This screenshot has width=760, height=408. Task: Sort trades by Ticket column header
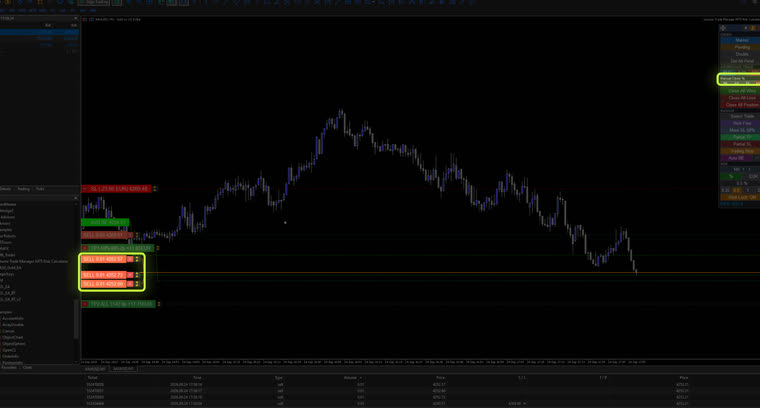coord(92,377)
